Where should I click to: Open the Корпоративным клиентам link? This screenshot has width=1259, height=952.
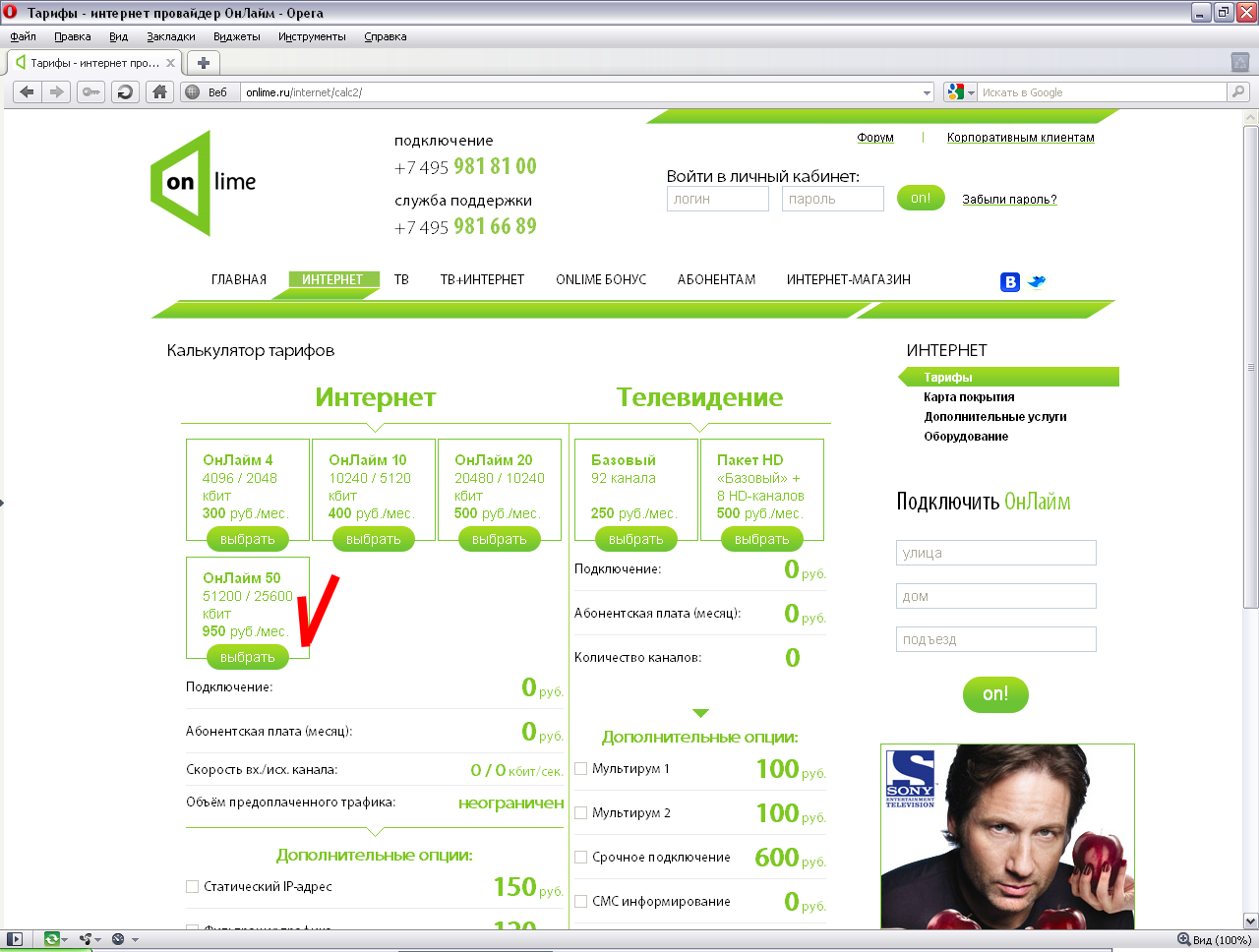tap(1021, 138)
